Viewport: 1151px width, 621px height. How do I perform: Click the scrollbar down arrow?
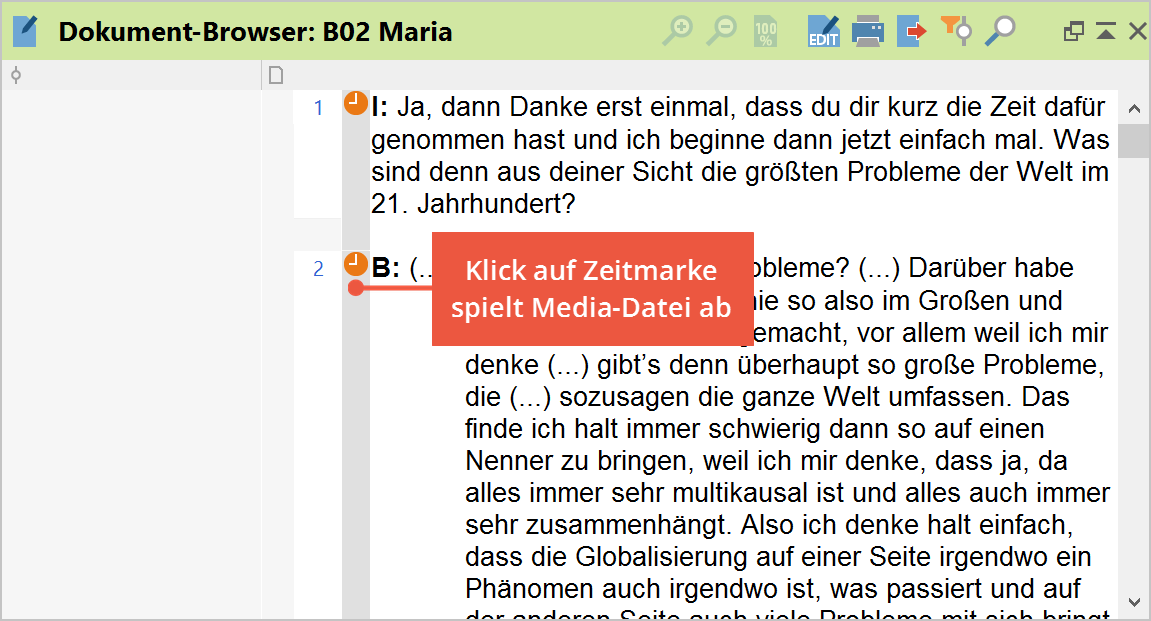tap(1134, 602)
